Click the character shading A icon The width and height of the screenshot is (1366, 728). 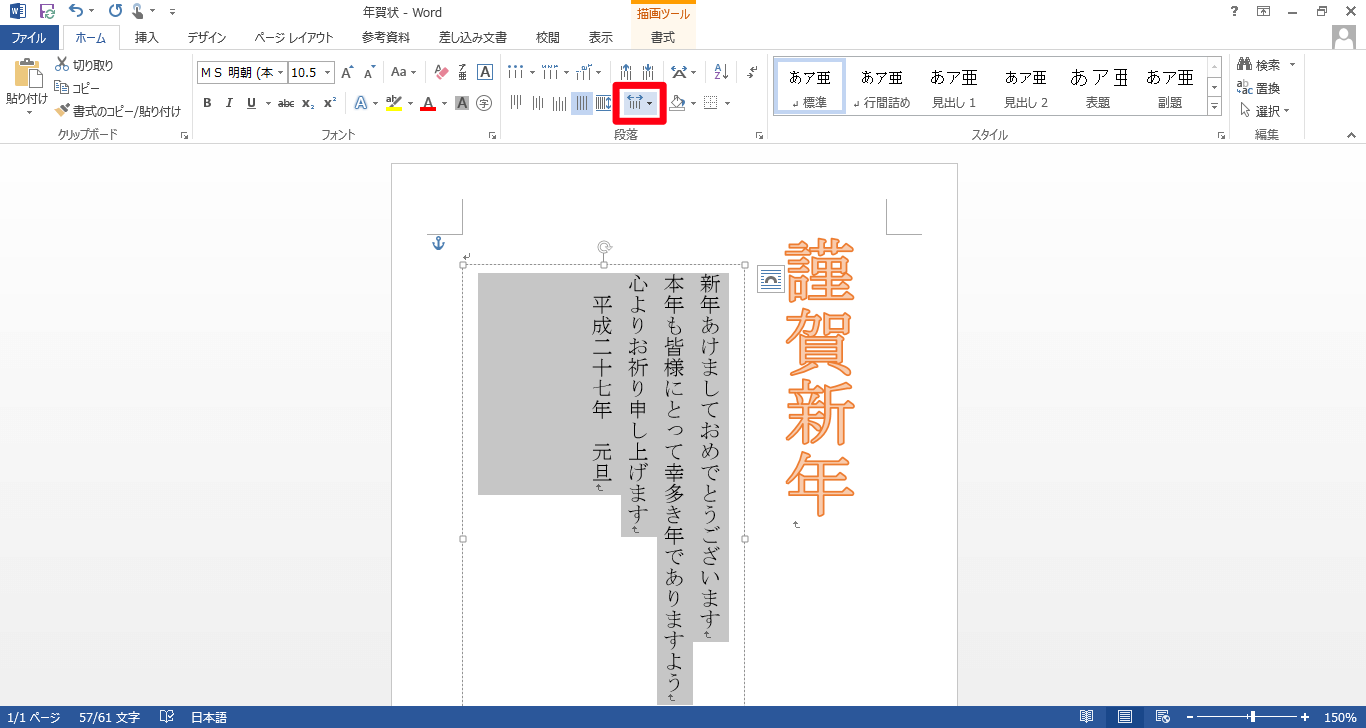(462, 103)
